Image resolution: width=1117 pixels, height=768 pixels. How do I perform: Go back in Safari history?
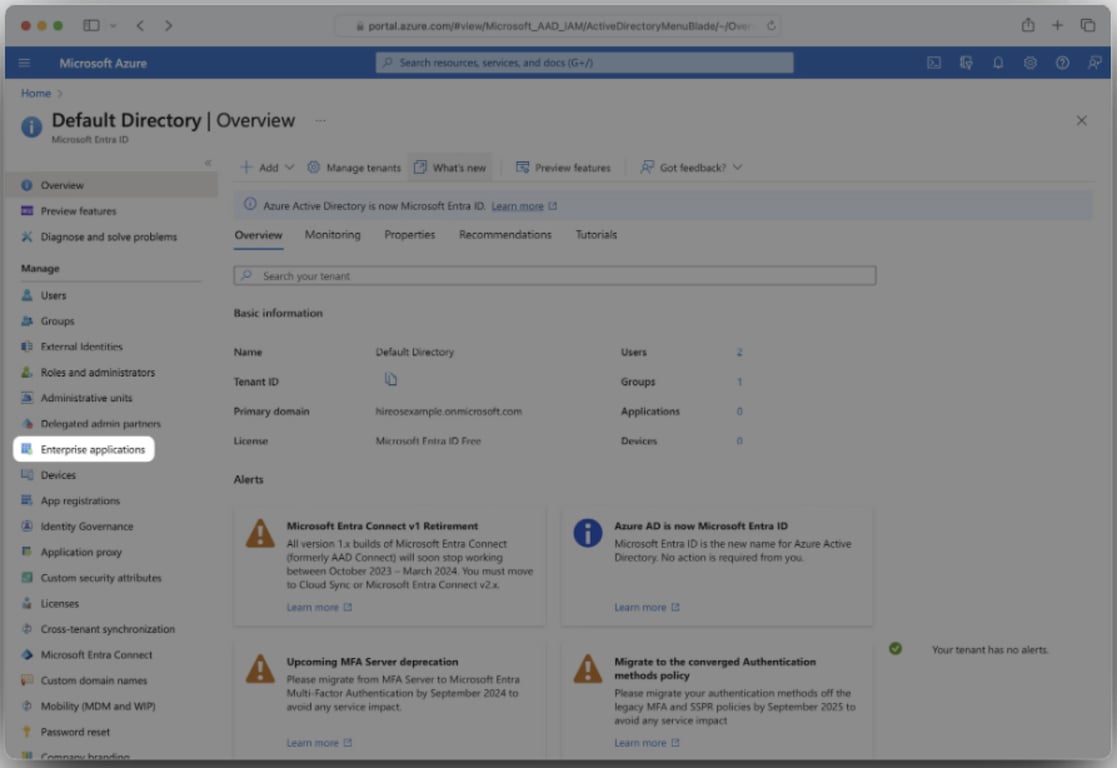[140, 26]
